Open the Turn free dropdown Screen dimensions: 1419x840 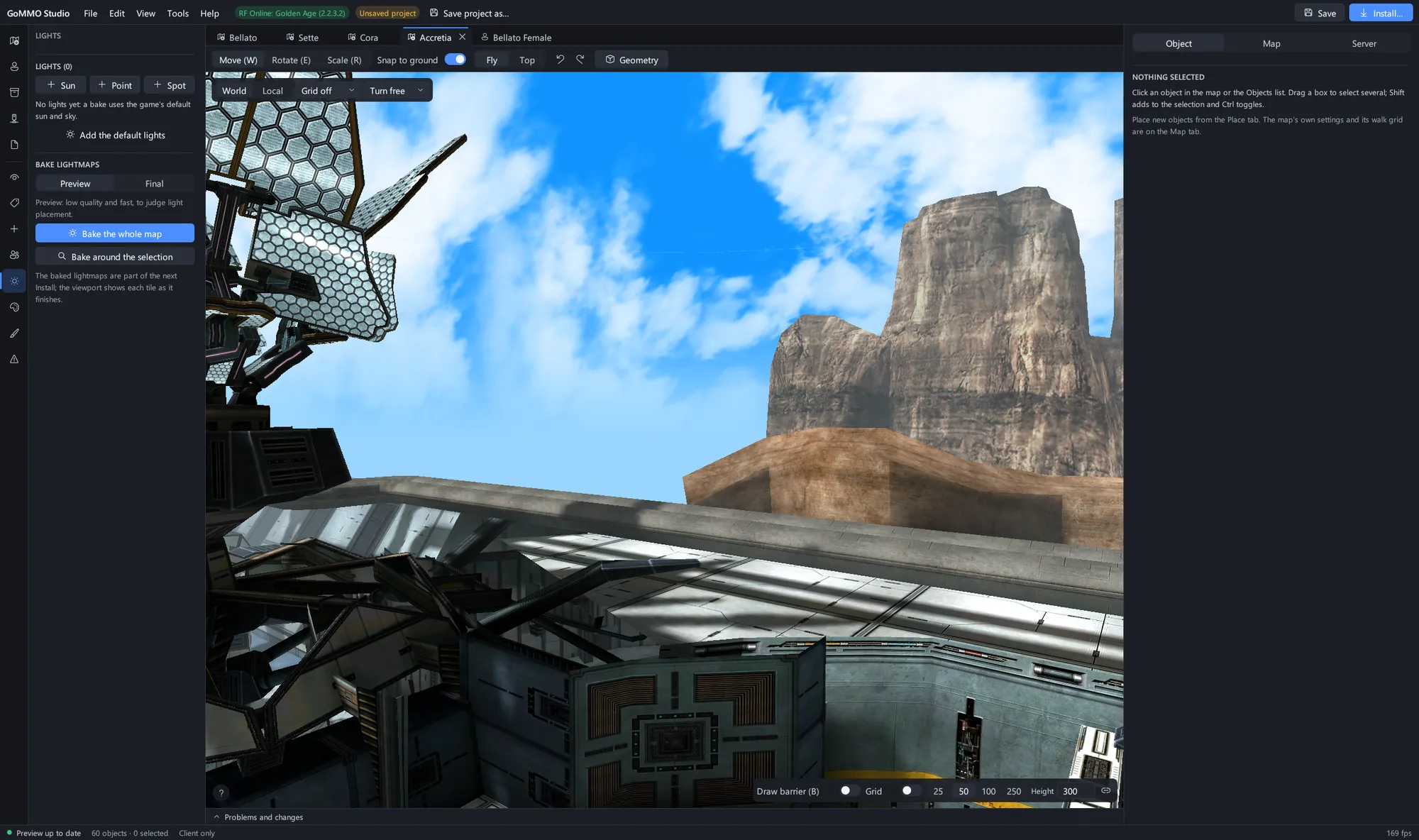click(x=396, y=91)
